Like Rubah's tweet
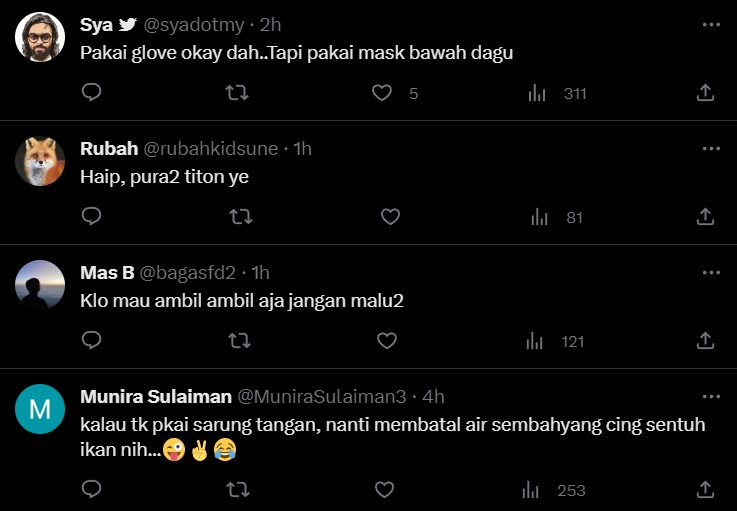 click(x=390, y=216)
